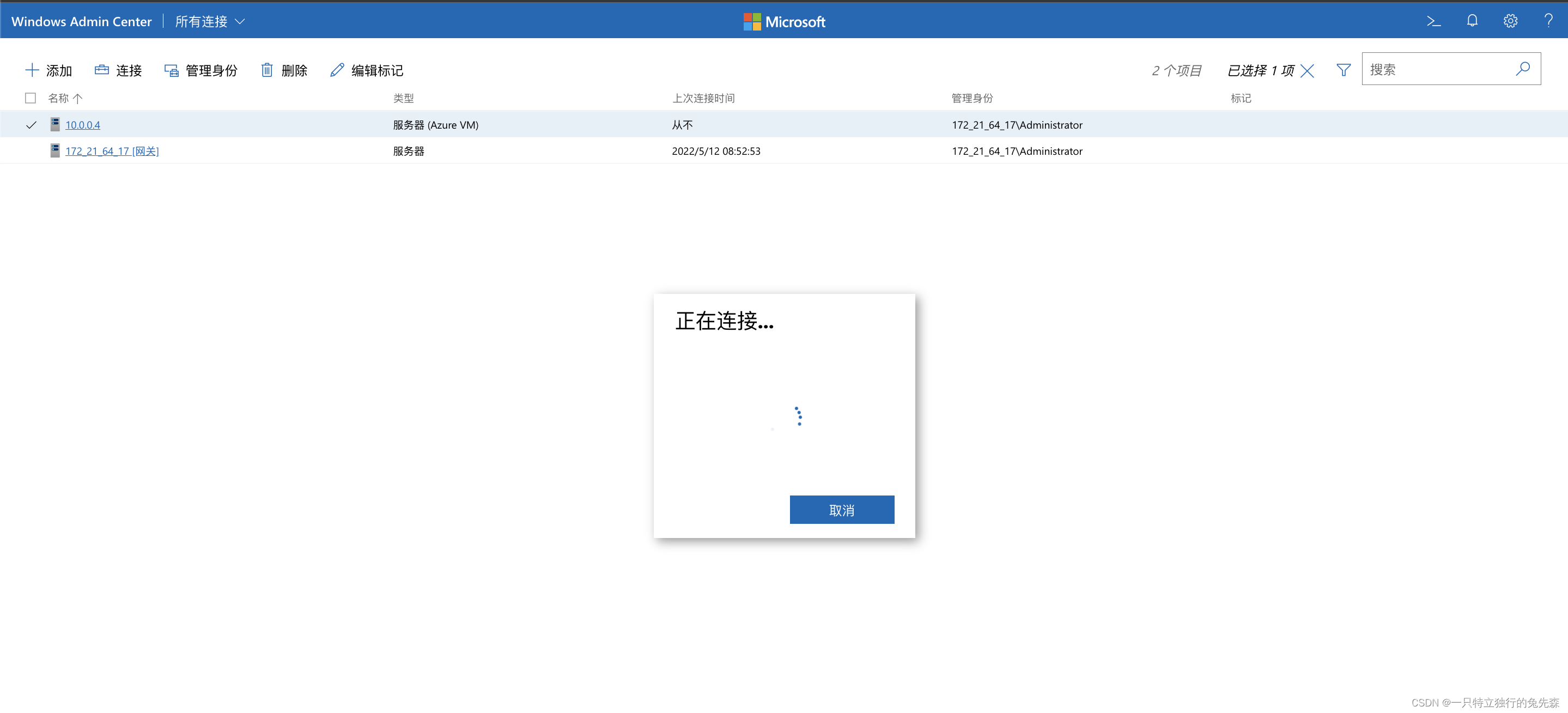The width and height of the screenshot is (1568, 713).
Task: Click server icon beside 10.0.0.4
Action: click(x=55, y=124)
